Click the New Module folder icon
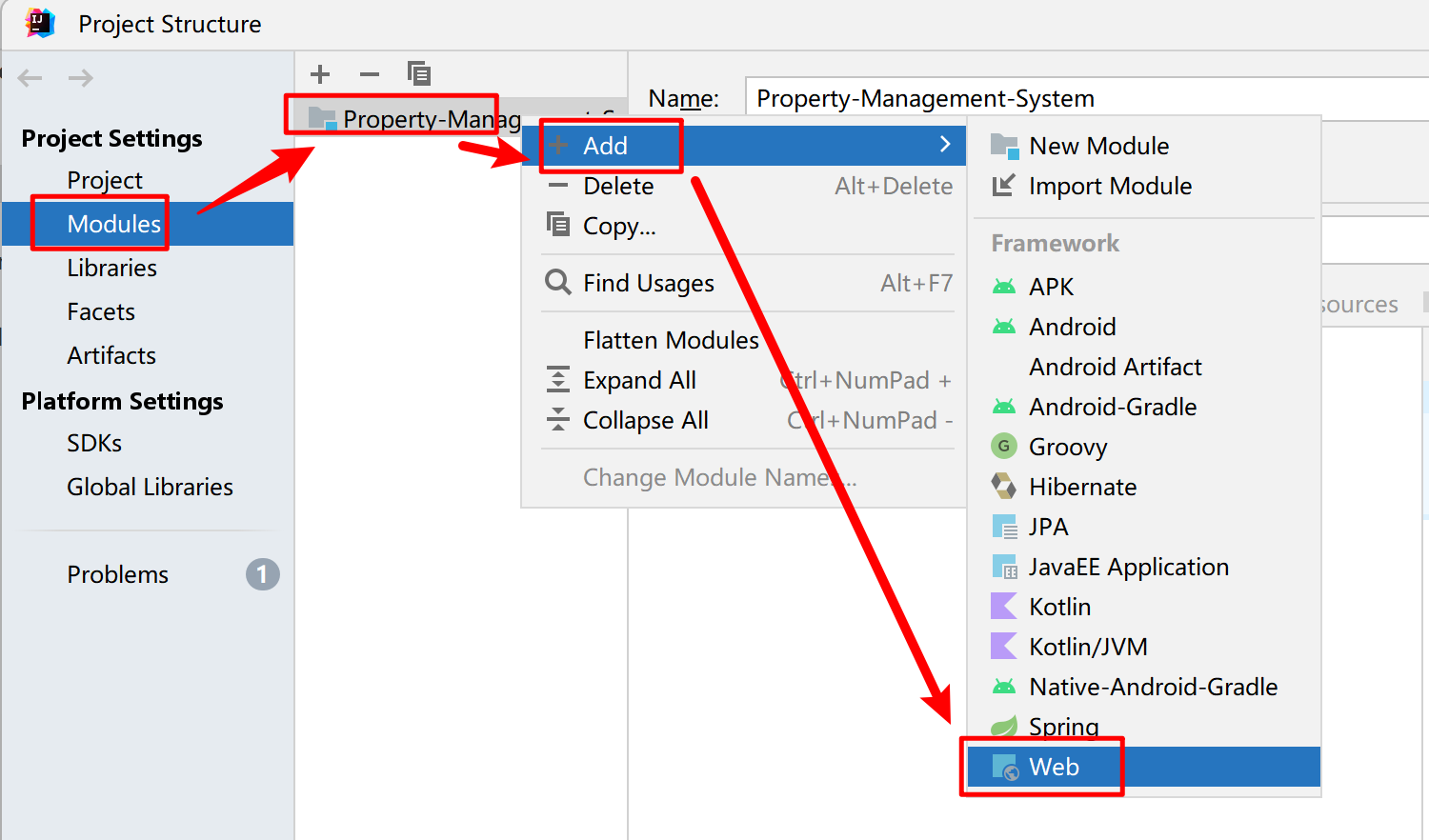1429x840 pixels. tap(1004, 146)
